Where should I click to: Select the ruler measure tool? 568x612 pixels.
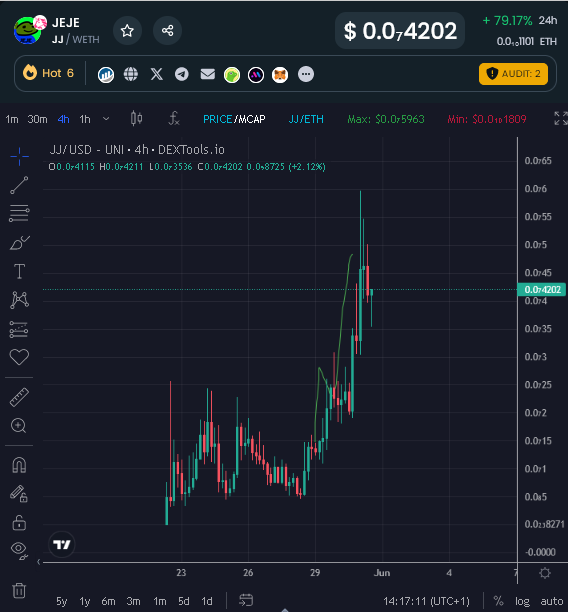(x=19, y=397)
